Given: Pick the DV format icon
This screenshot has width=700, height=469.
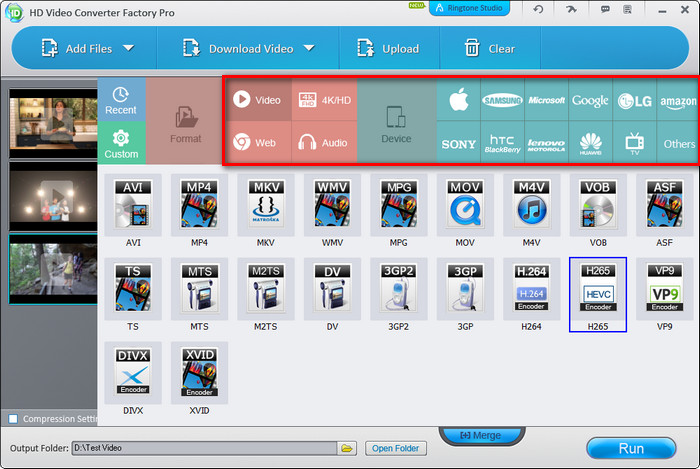Looking at the screenshot, I should click(x=332, y=289).
